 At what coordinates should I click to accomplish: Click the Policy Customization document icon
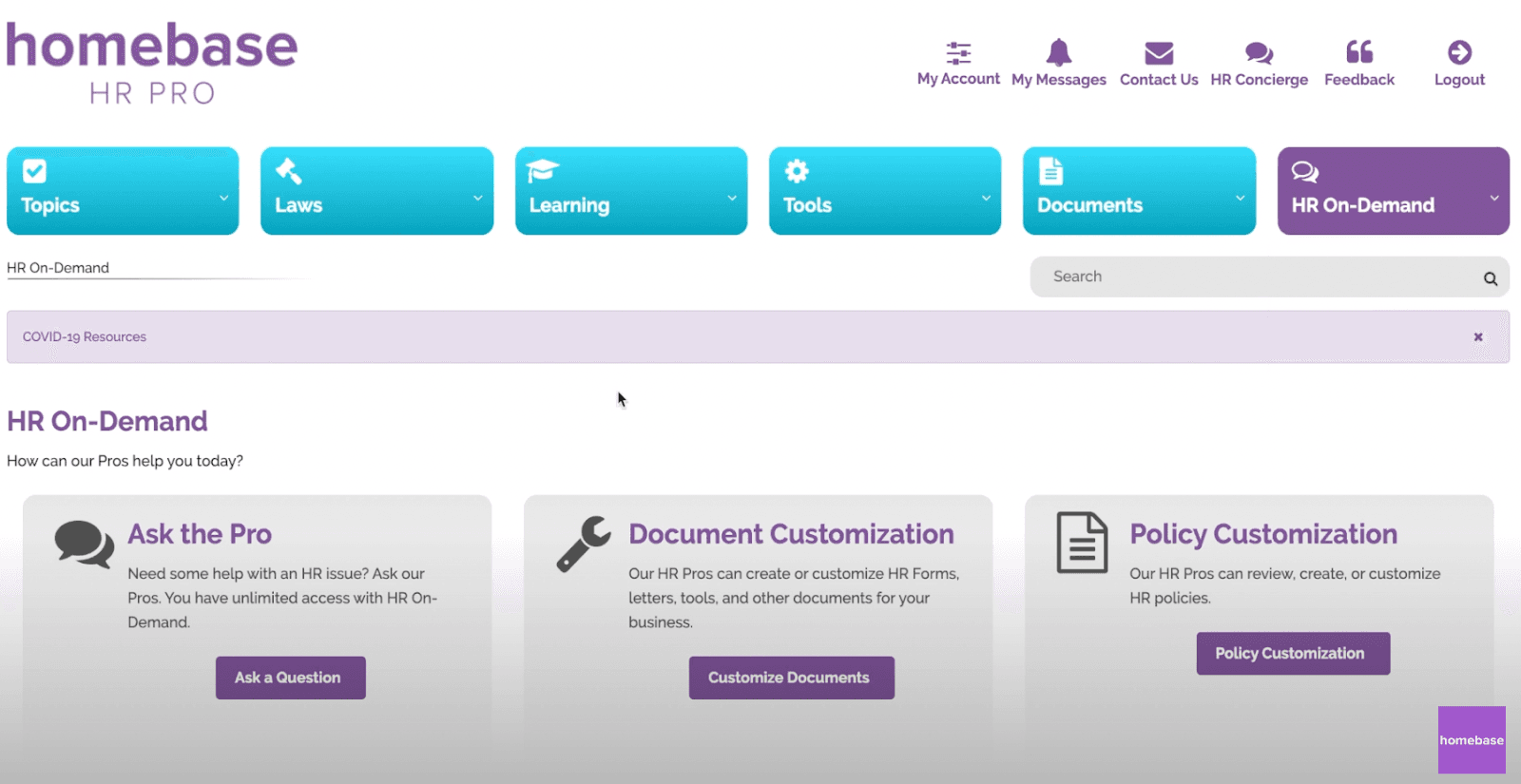pyautogui.click(x=1083, y=543)
